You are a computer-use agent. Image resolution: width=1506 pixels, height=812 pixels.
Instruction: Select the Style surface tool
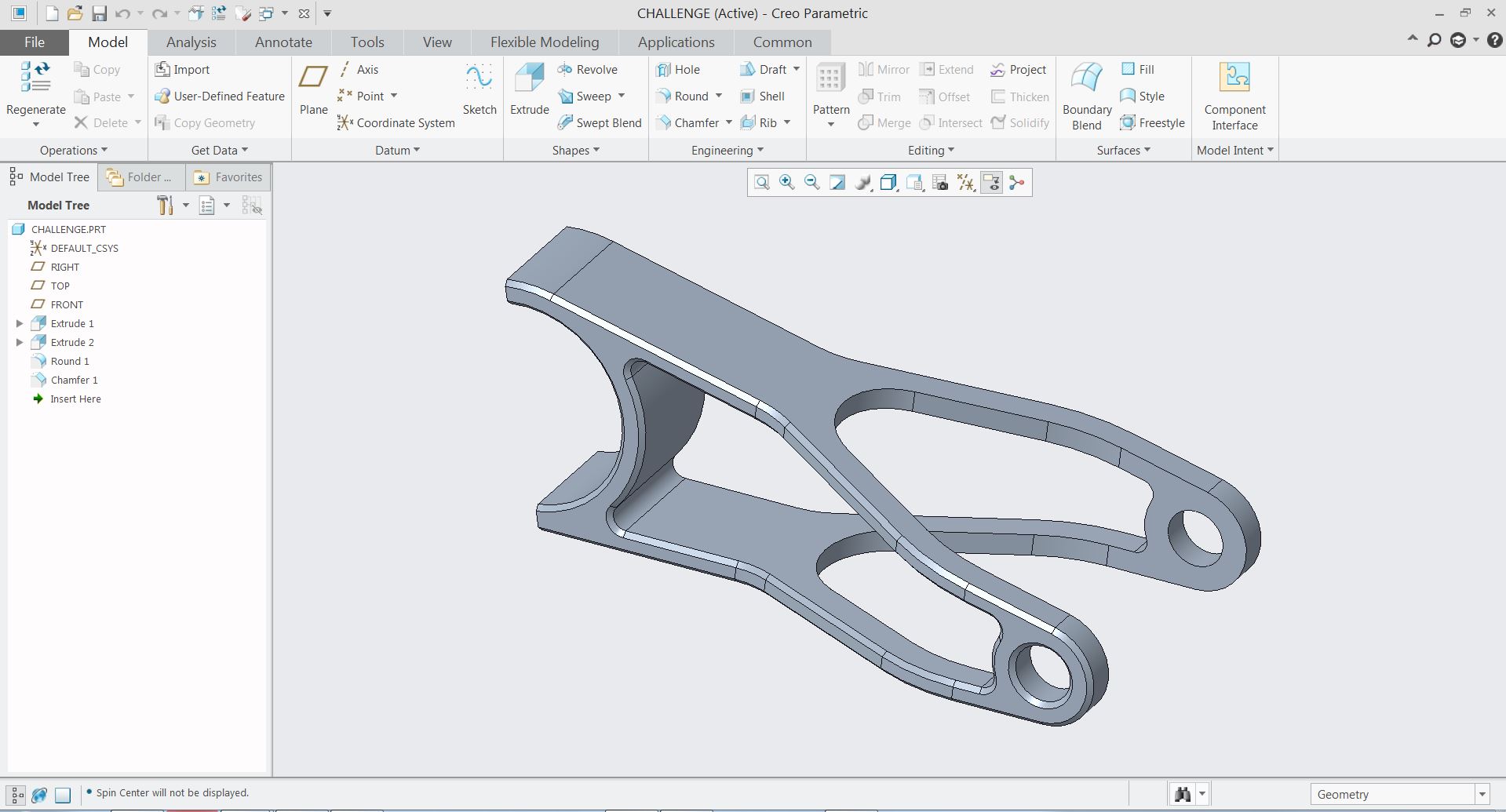click(1142, 96)
